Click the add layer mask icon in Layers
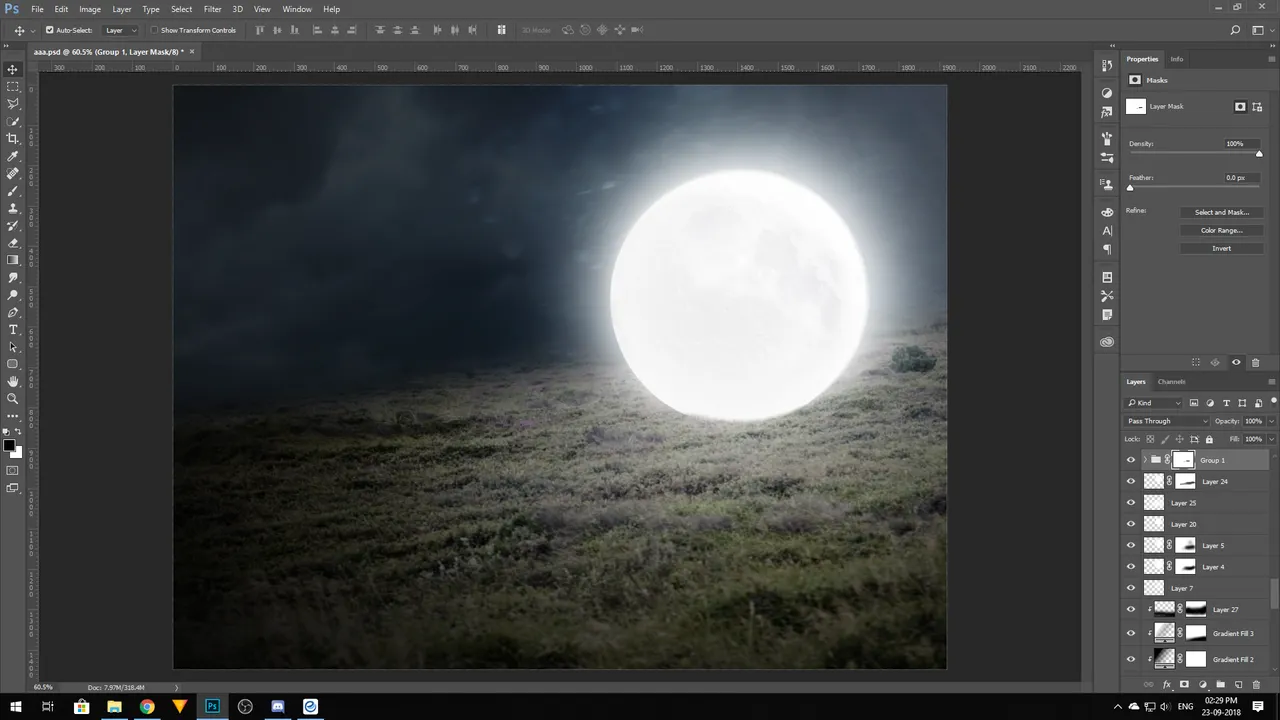Image resolution: width=1280 pixels, height=720 pixels. tap(1184, 685)
